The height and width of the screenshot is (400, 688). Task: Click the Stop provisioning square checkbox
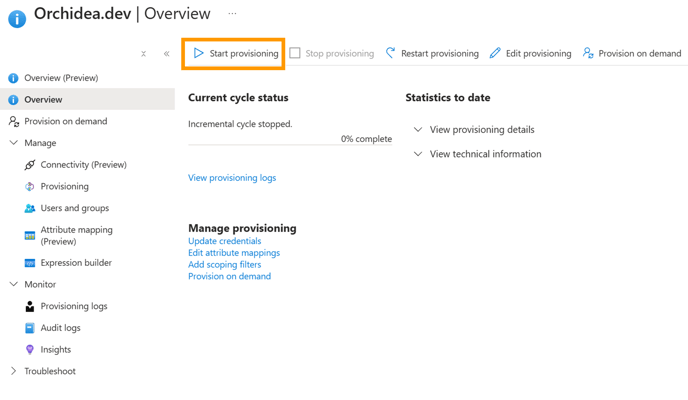tap(295, 53)
